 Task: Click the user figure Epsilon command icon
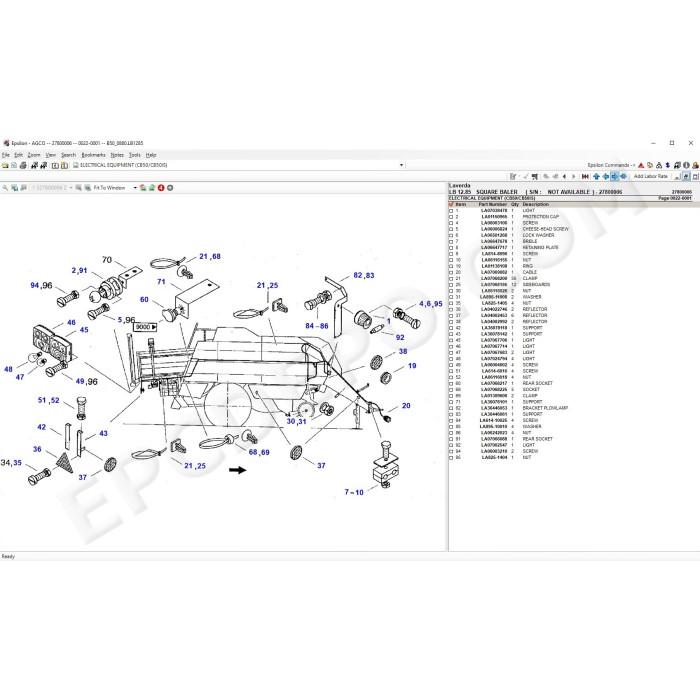[696, 165]
